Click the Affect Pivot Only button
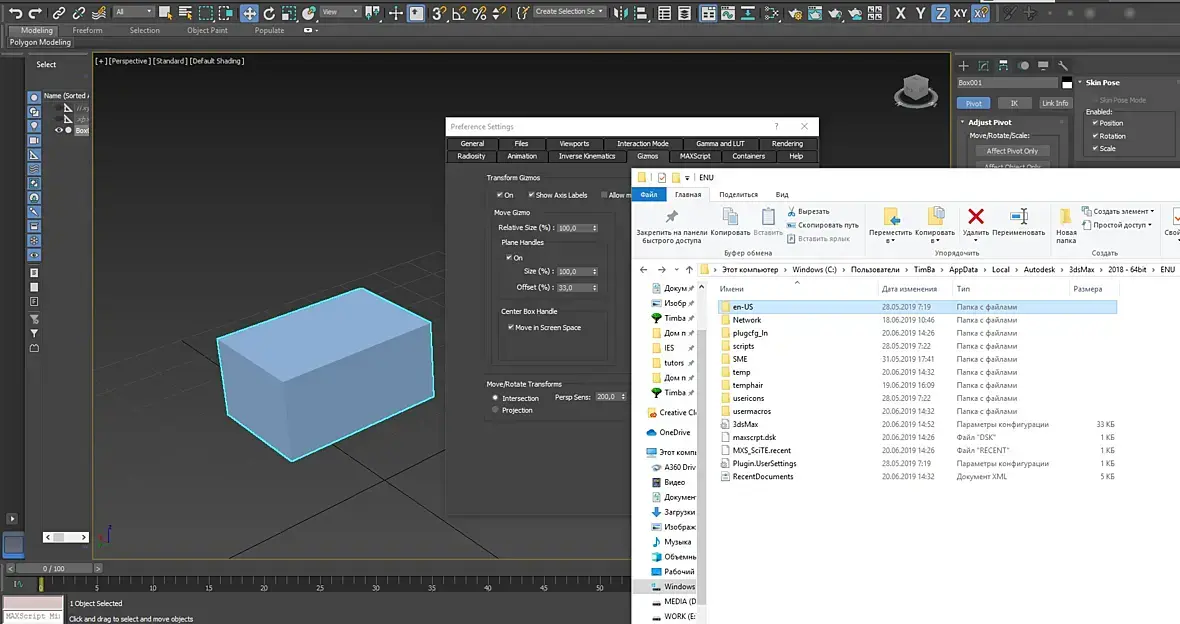 (1012, 151)
